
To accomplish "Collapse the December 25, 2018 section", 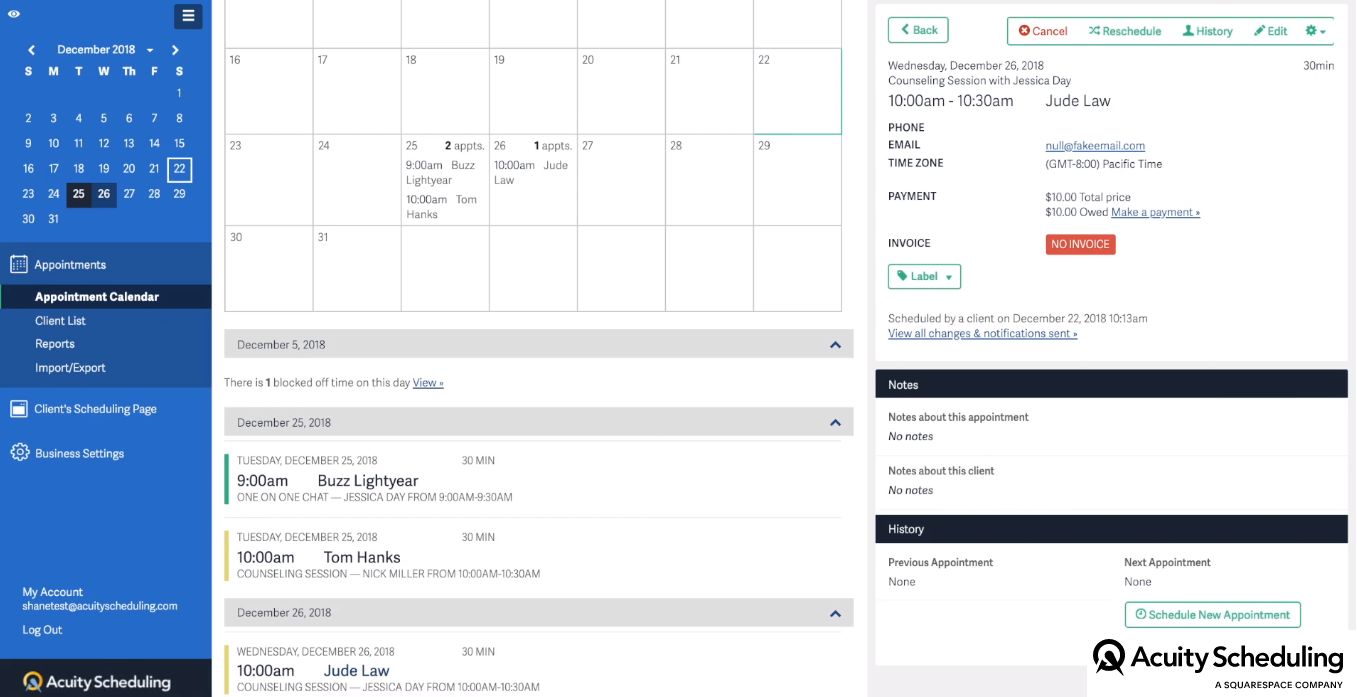I will click(x=835, y=423).
